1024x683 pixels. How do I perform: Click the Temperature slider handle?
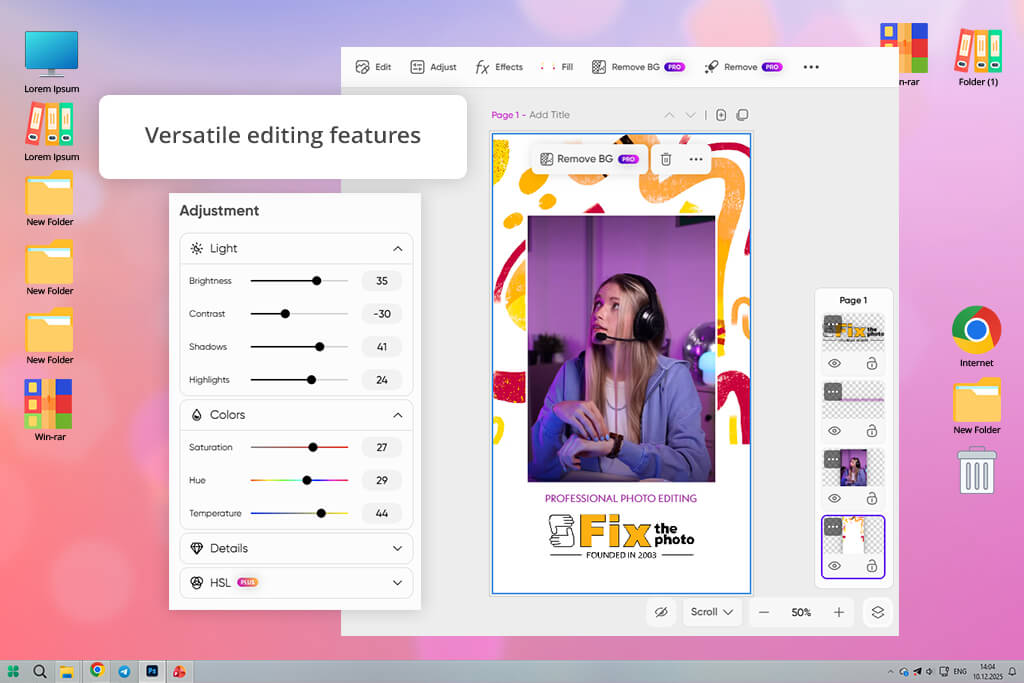click(321, 513)
